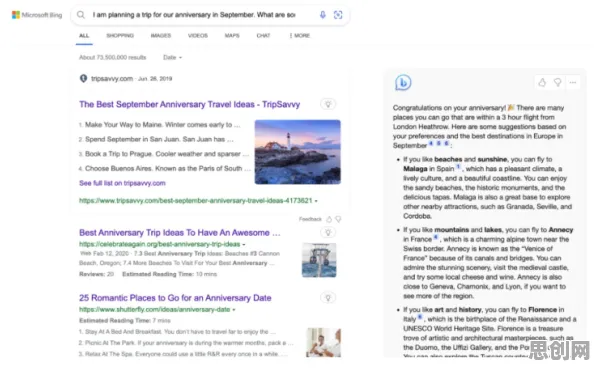Click lightbulb icon beside Best Anniversary Trip Ideas
This screenshot has height=369, width=596.
point(328,232)
